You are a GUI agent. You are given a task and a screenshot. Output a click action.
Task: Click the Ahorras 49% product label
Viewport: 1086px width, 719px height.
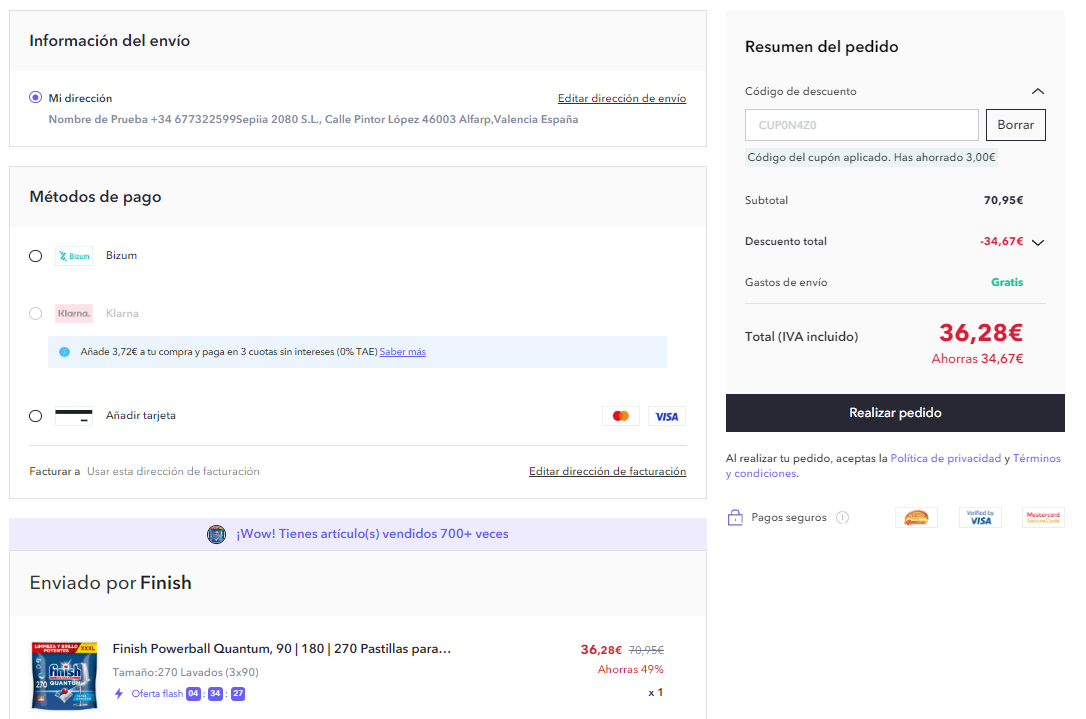pos(630,669)
